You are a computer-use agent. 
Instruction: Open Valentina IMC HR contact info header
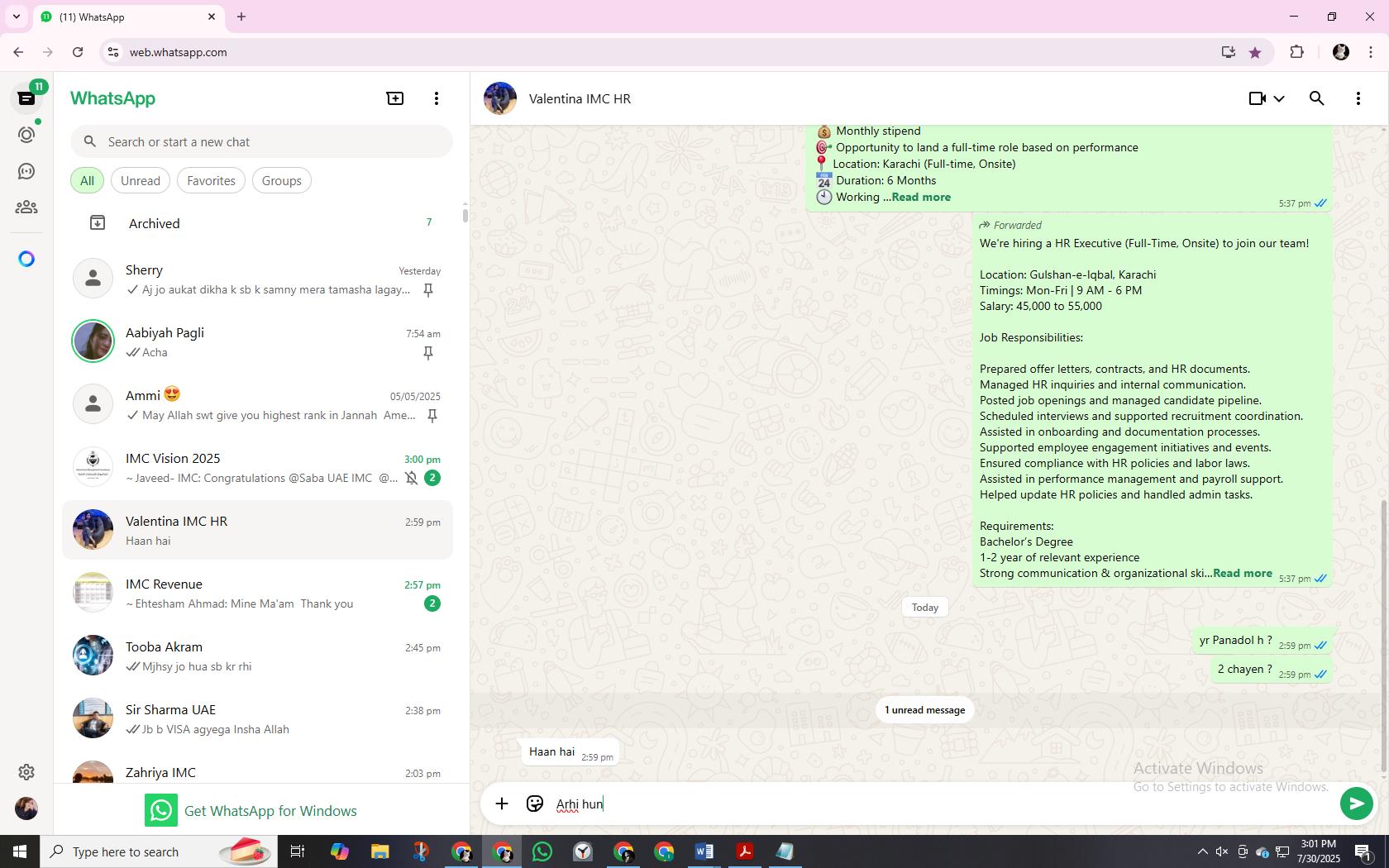coord(580,98)
